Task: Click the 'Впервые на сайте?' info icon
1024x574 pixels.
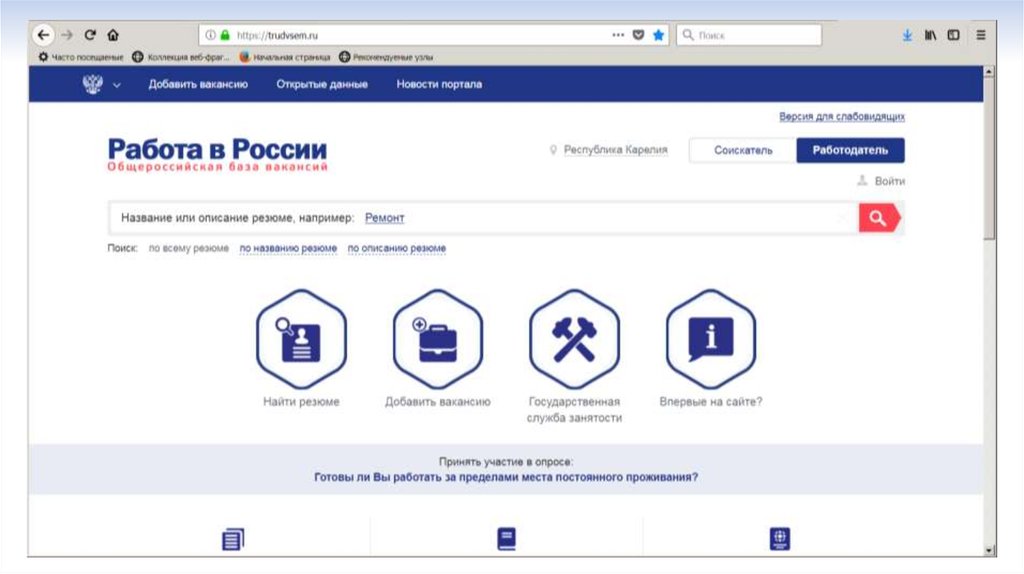Action: pyautogui.click(x=711, y=339)
